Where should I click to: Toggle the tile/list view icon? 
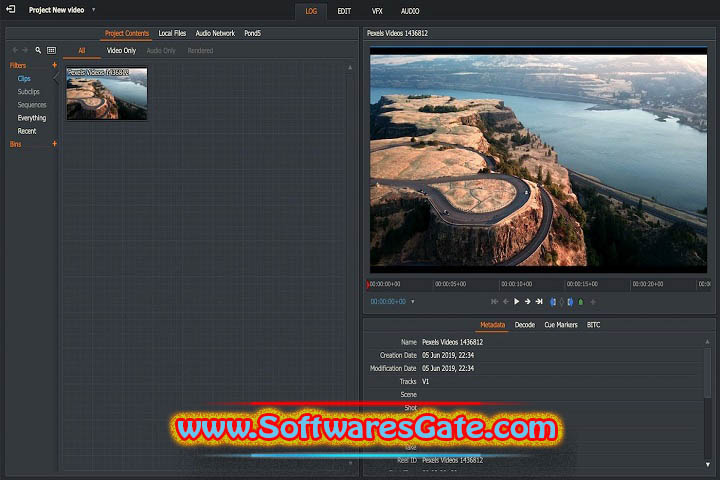pos(51,50)
